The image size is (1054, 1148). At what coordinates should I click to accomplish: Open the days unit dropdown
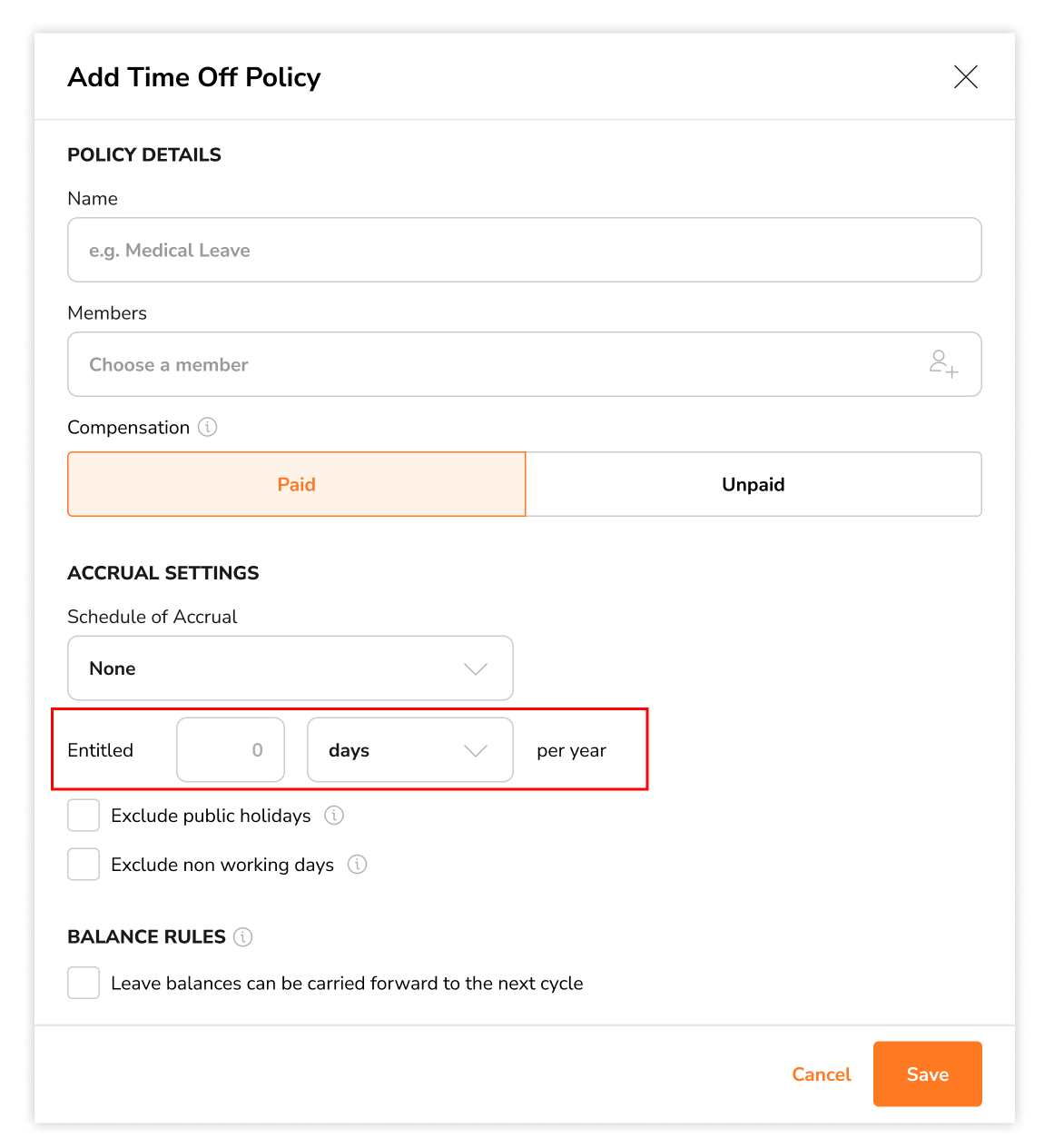[409, 750]
